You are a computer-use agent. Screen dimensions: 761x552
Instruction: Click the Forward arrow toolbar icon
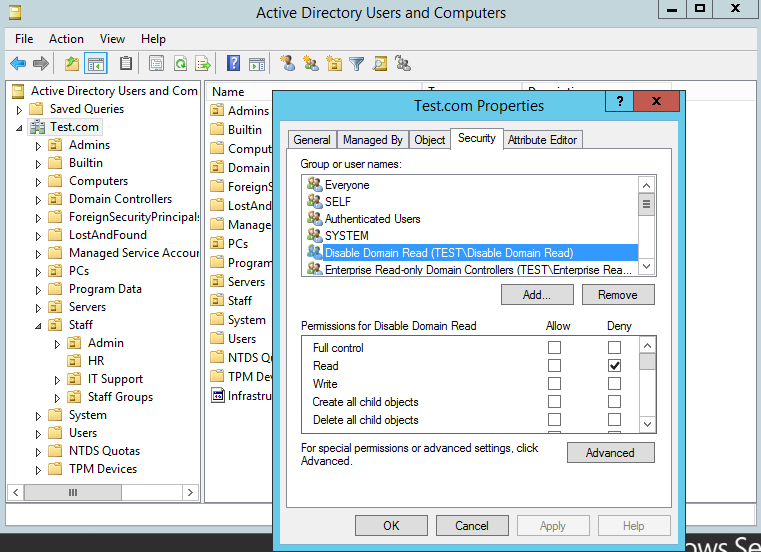(x=41, y=63)
